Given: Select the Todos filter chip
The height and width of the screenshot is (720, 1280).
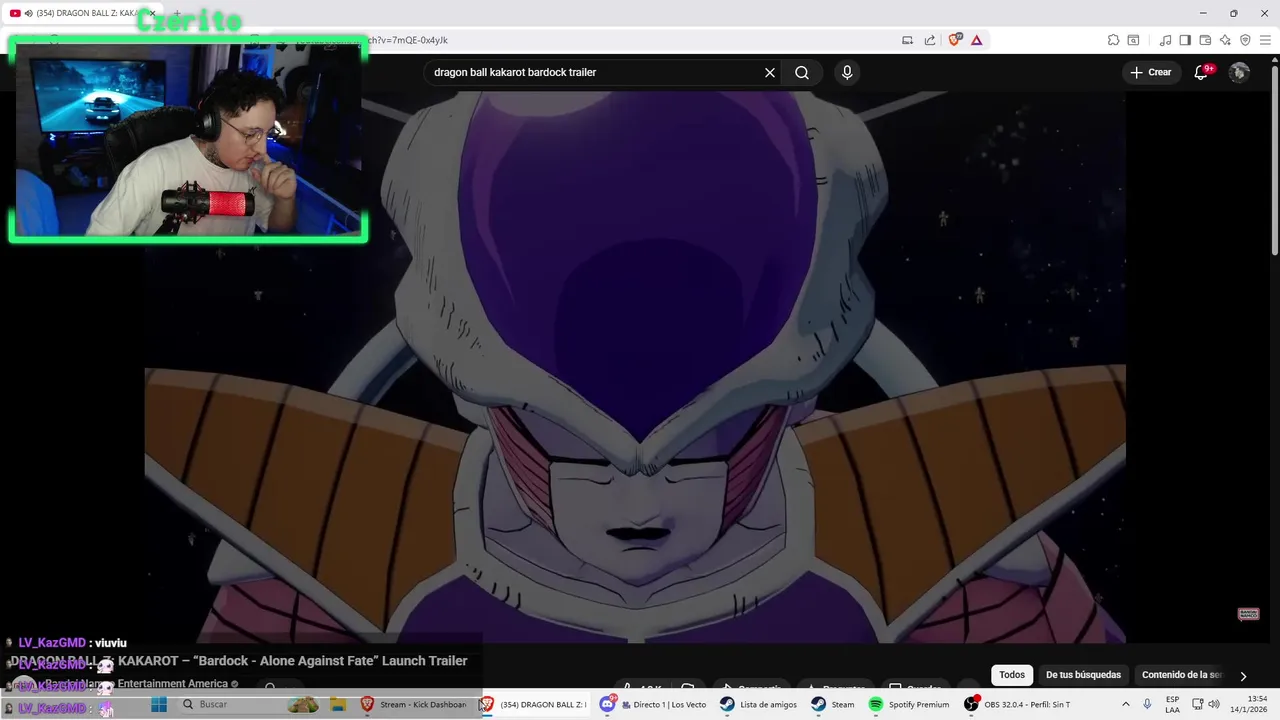Looking at the screenshot, I should 1012,675.
